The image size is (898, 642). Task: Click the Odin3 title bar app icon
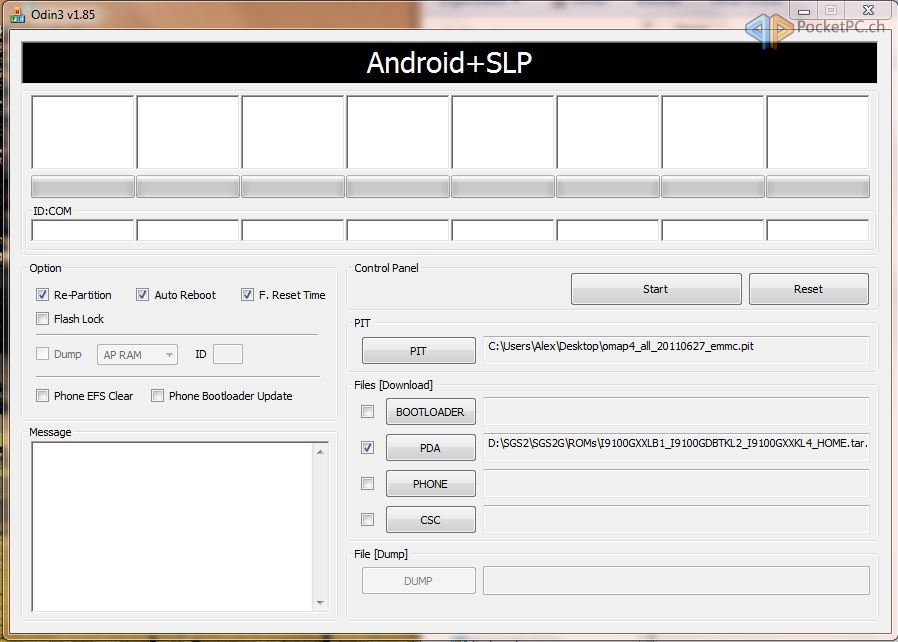(18, 15)
